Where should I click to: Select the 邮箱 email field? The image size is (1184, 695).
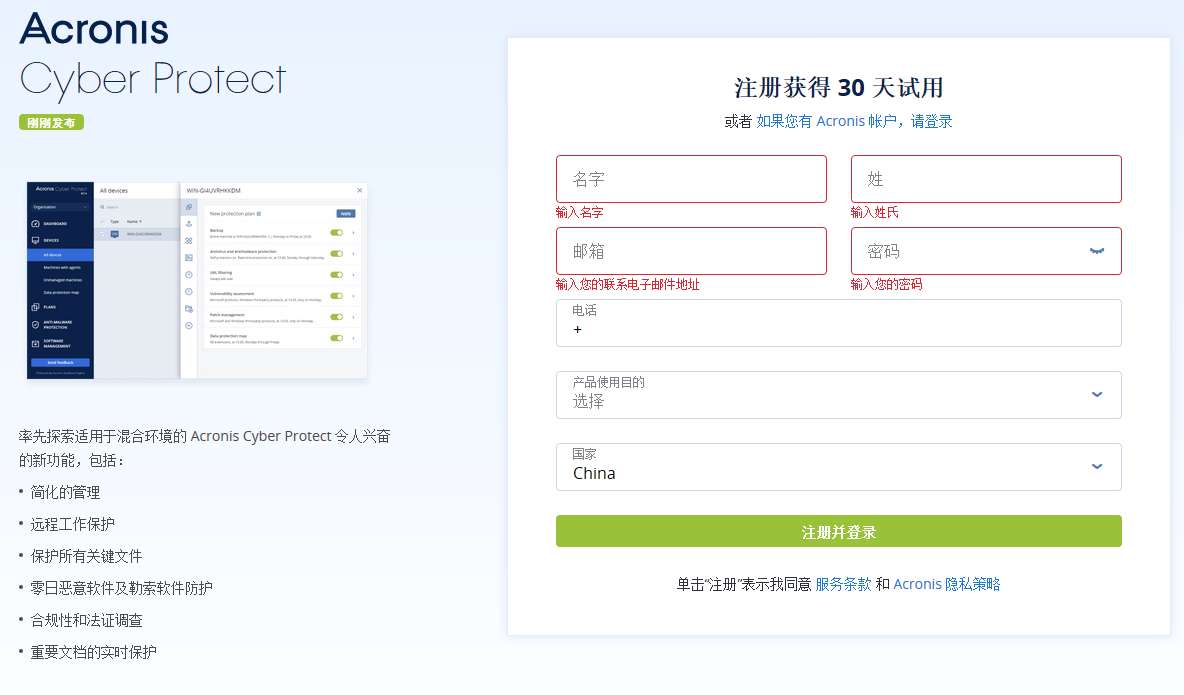click(691, 251)
